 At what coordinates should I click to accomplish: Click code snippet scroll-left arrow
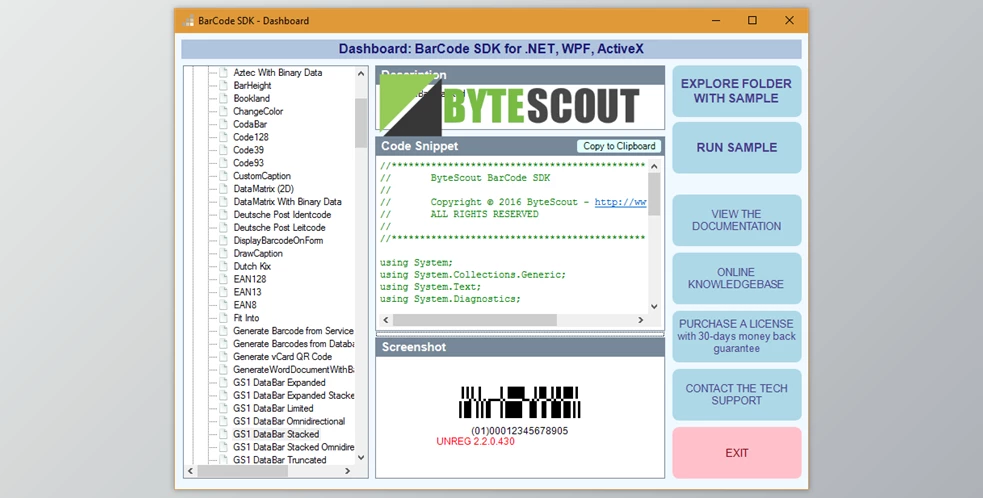tap(386, 320)
